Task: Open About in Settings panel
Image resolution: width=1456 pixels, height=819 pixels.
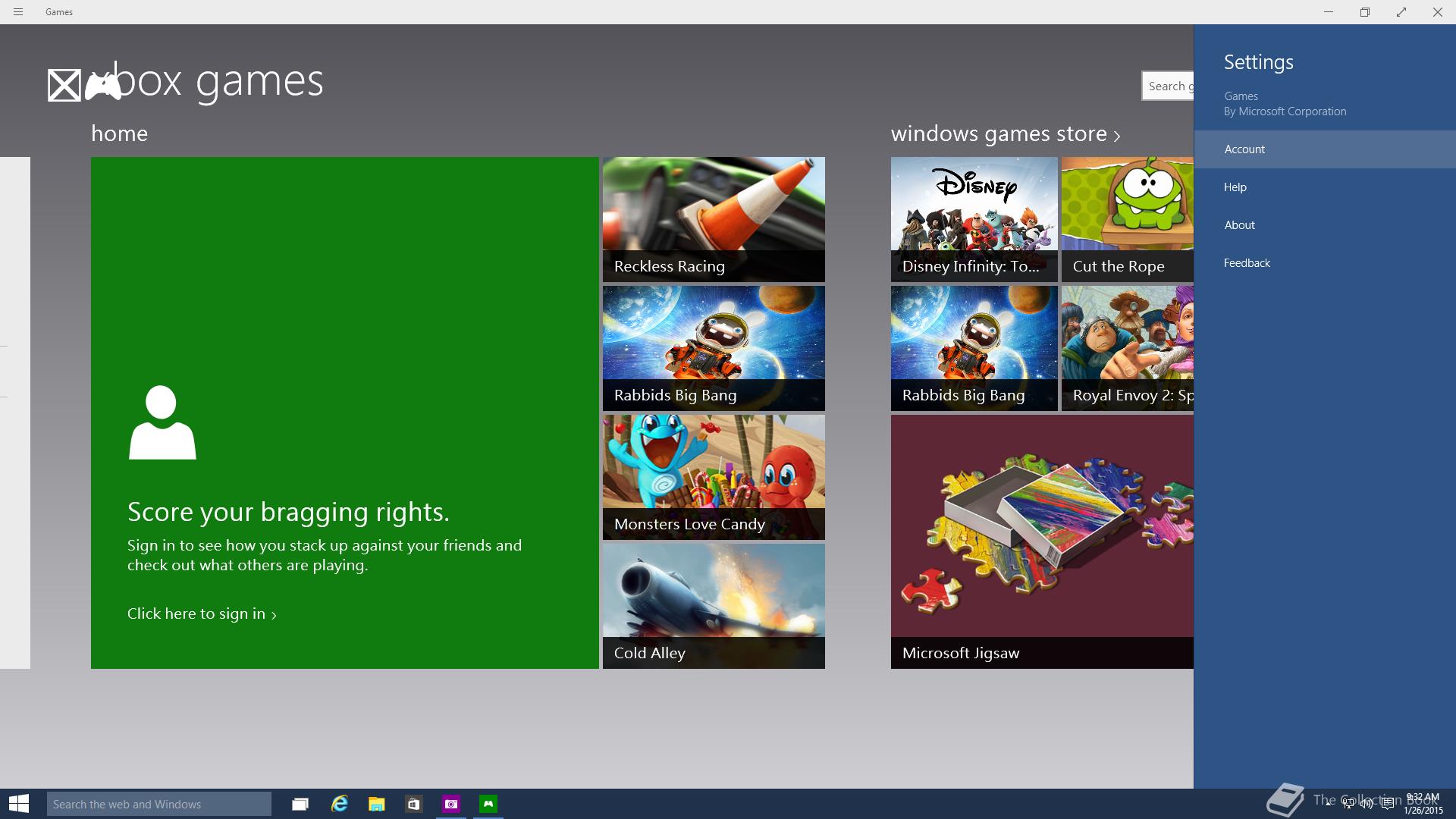Action: coord(1239,225)
